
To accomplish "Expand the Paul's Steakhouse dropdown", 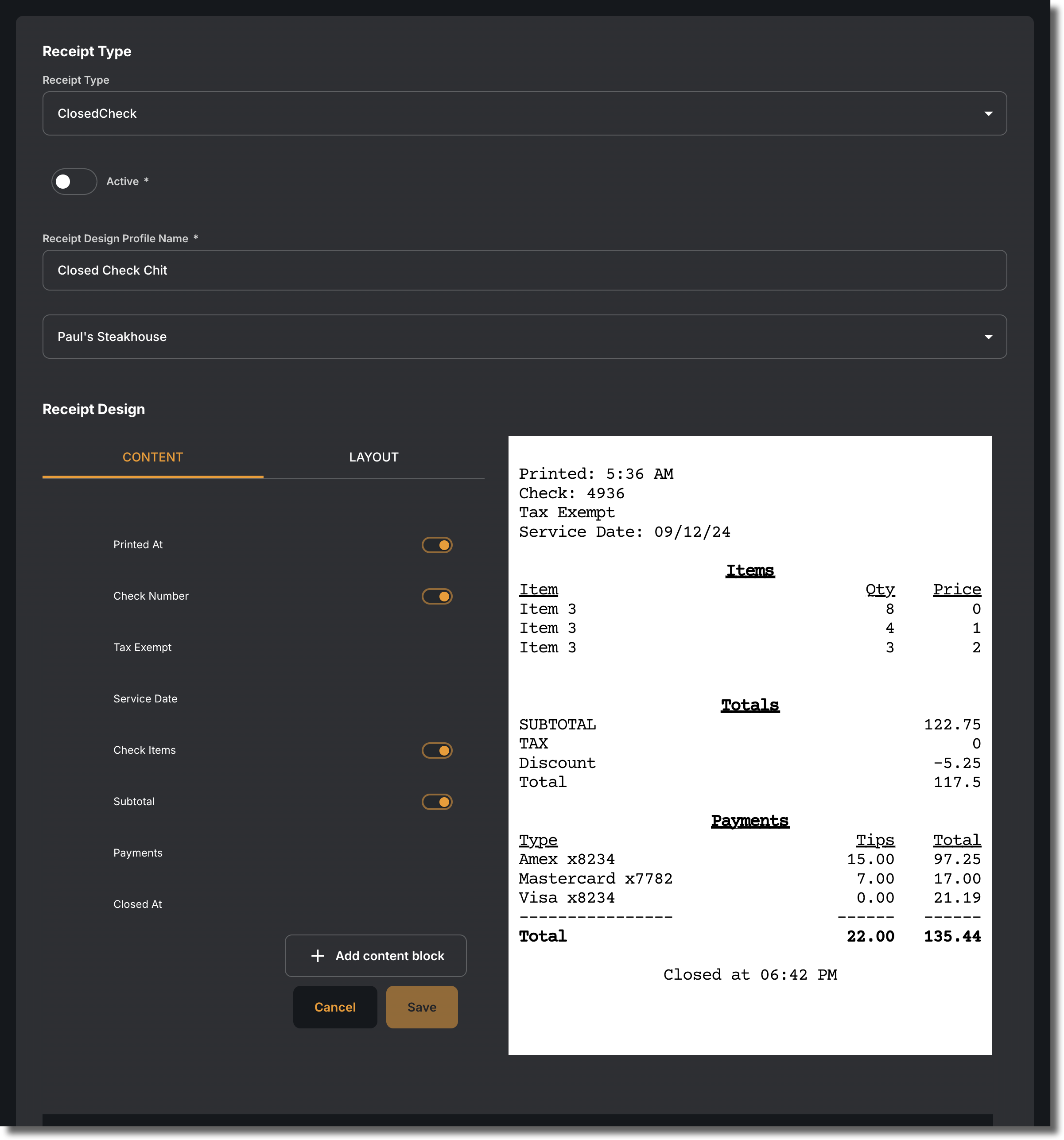I will point(524,337).
